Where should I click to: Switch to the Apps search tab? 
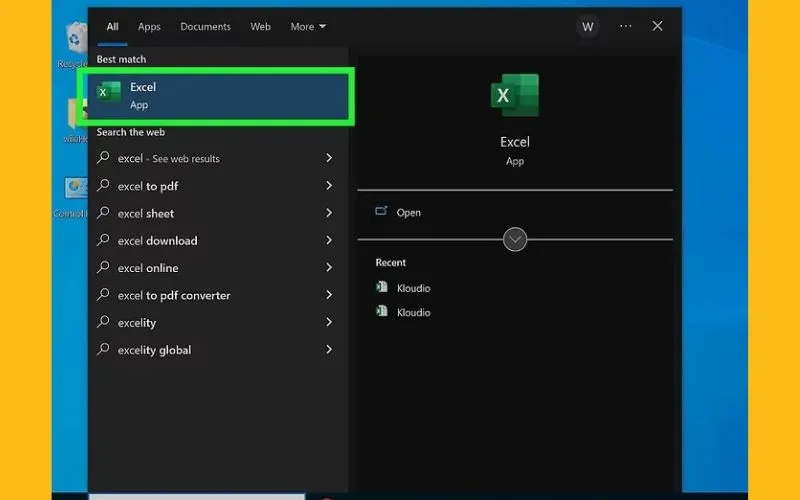149,27
